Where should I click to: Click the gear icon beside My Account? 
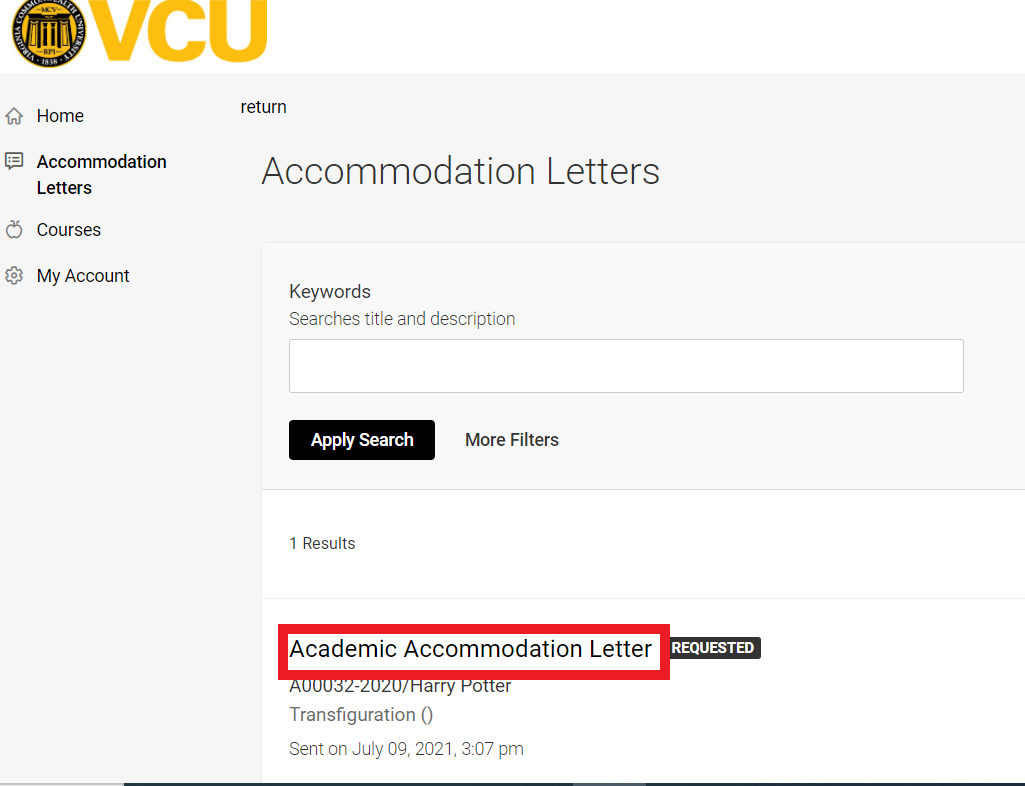coord(14,275)
